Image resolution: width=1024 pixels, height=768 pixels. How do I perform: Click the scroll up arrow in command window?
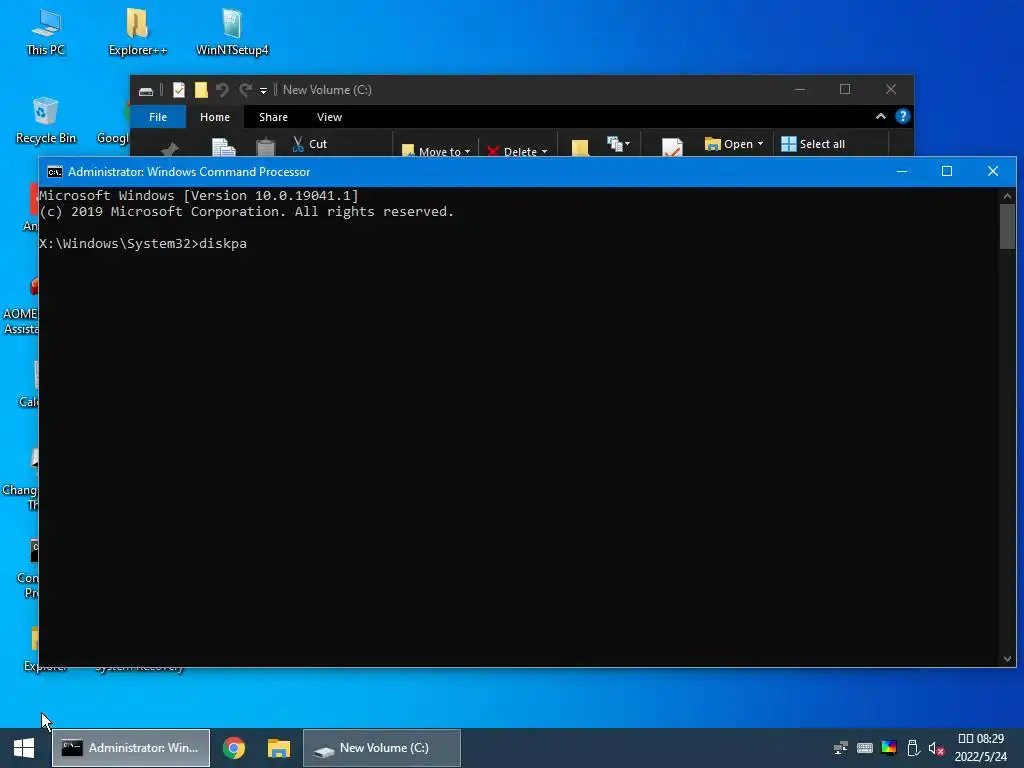[1007, 196]
